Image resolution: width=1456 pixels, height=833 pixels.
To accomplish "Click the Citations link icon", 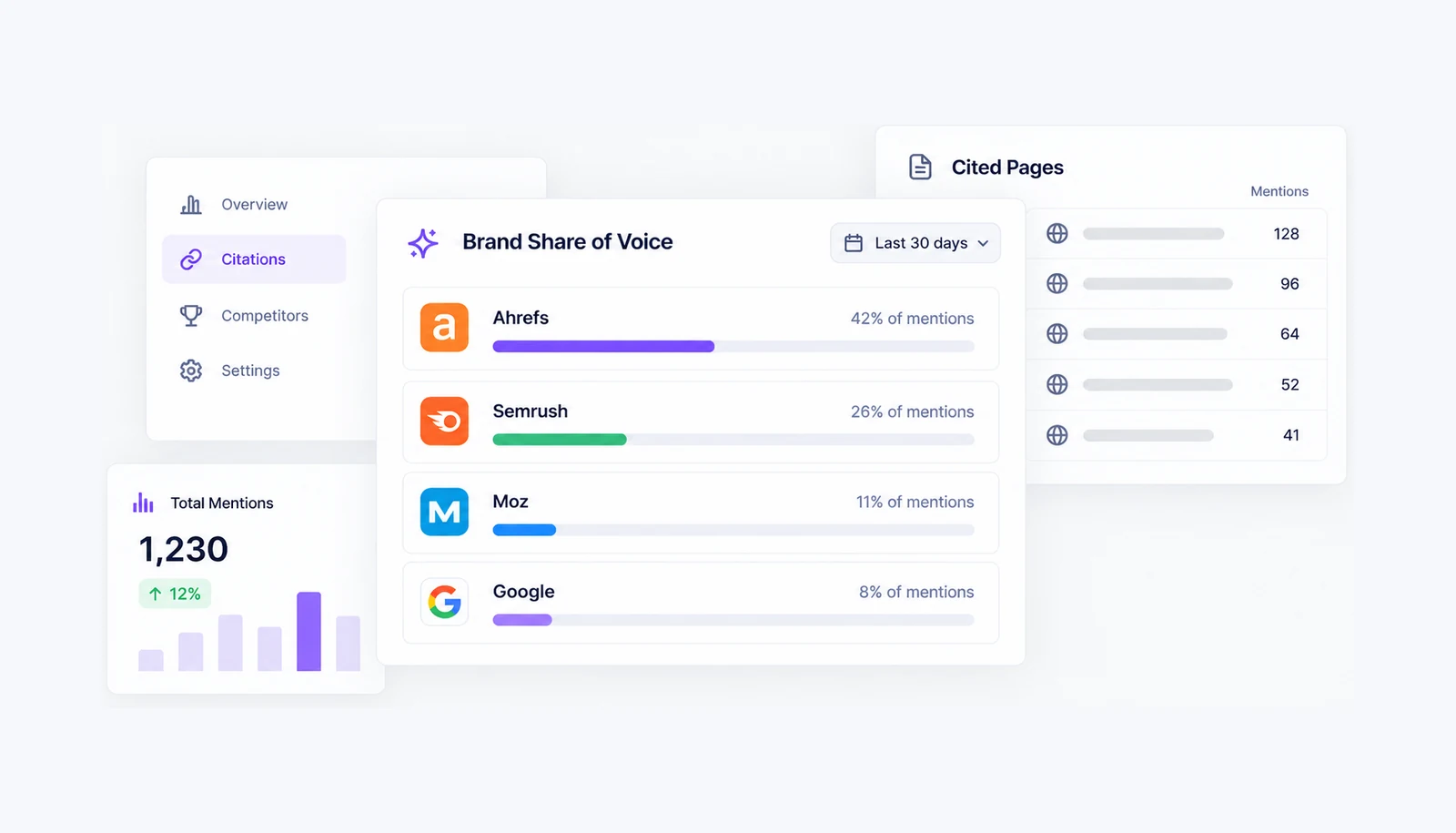I will (x=191, y=259).
